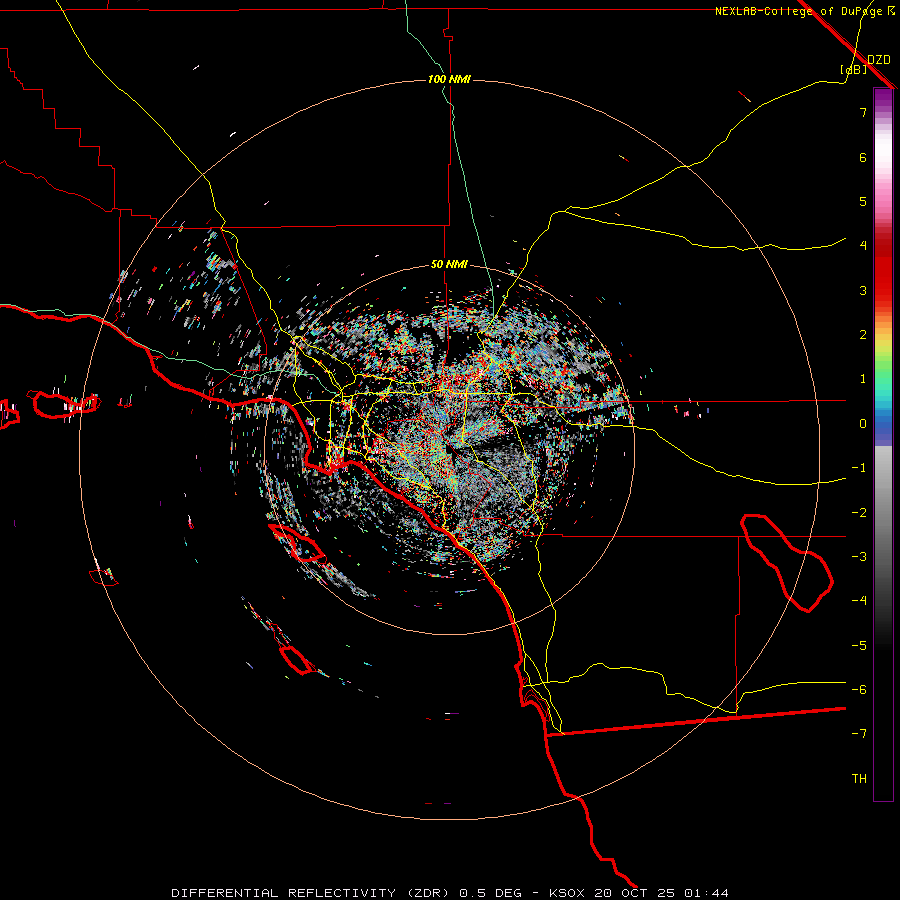Click the 0 value on color scale
This screenshot has width=900, height=900.
[x=863, y=424]
